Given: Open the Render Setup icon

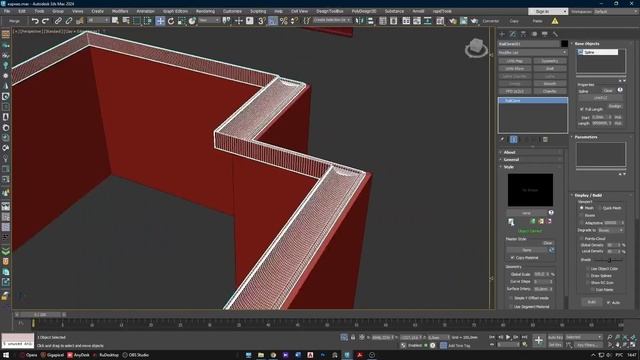Looking at the screenshot, I should (453, 21).
